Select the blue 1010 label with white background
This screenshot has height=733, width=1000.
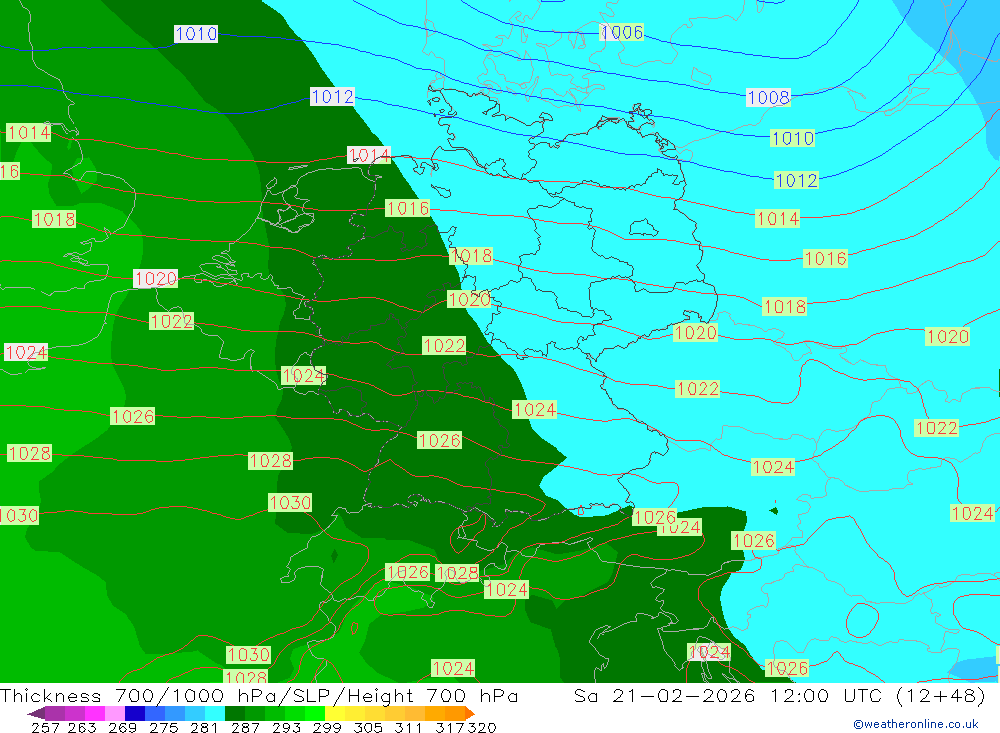(x=196, y=34)
